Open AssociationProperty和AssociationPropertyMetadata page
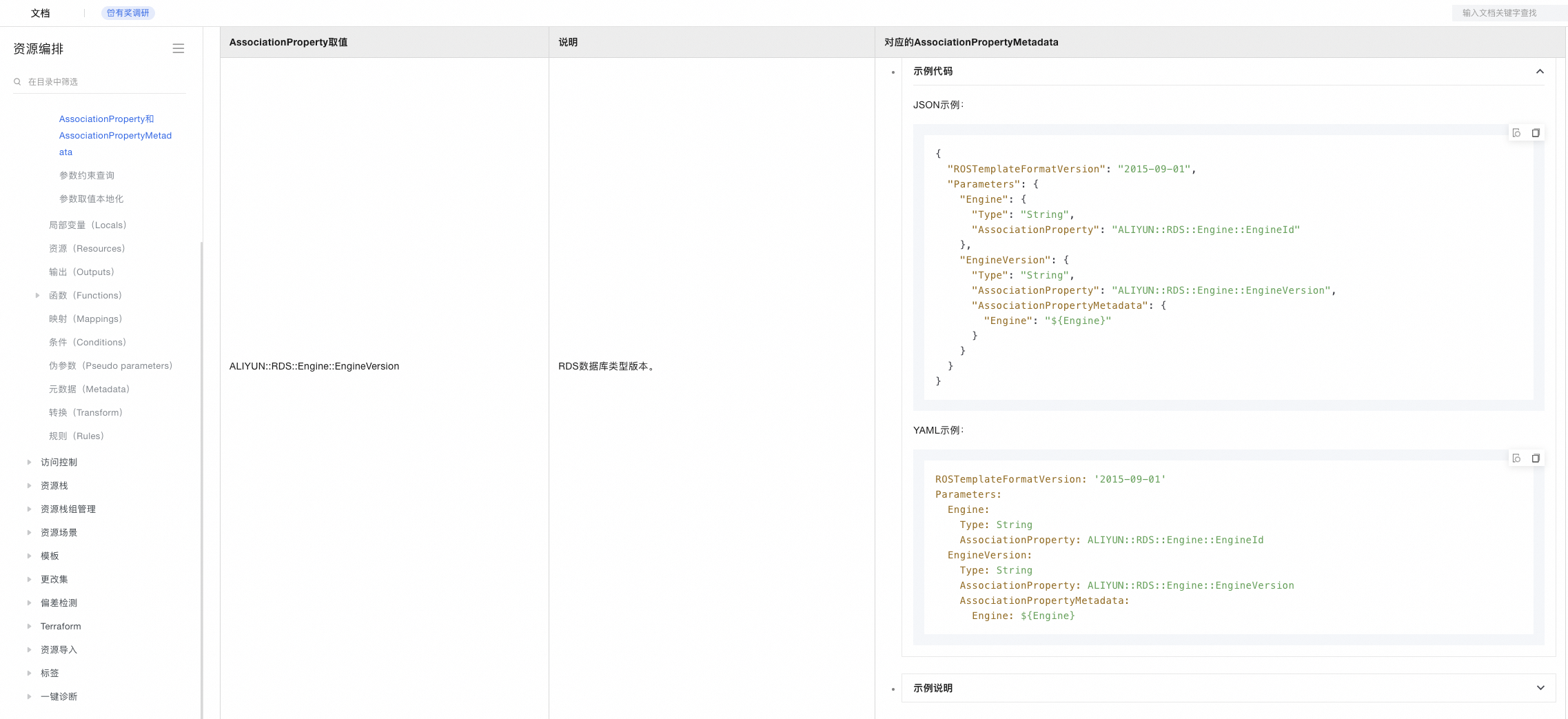 click(115, 135)
